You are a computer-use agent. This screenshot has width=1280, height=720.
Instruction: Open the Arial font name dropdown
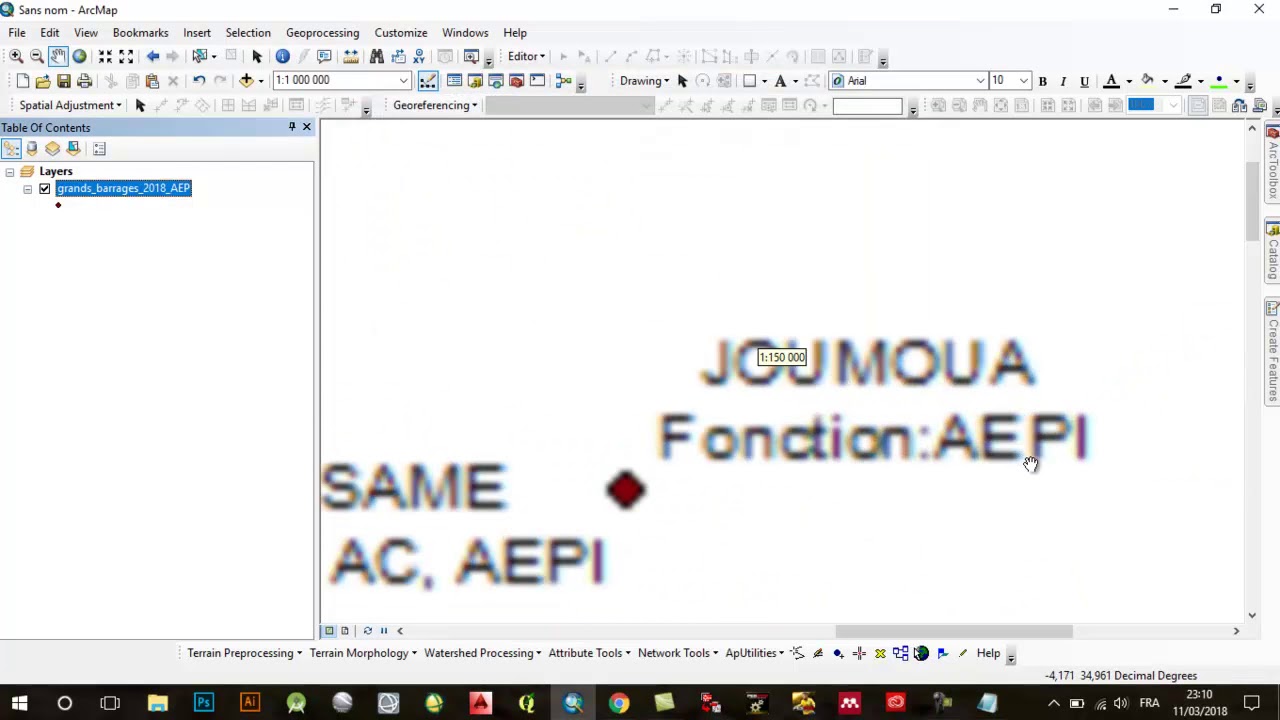(x=981, y=81)
